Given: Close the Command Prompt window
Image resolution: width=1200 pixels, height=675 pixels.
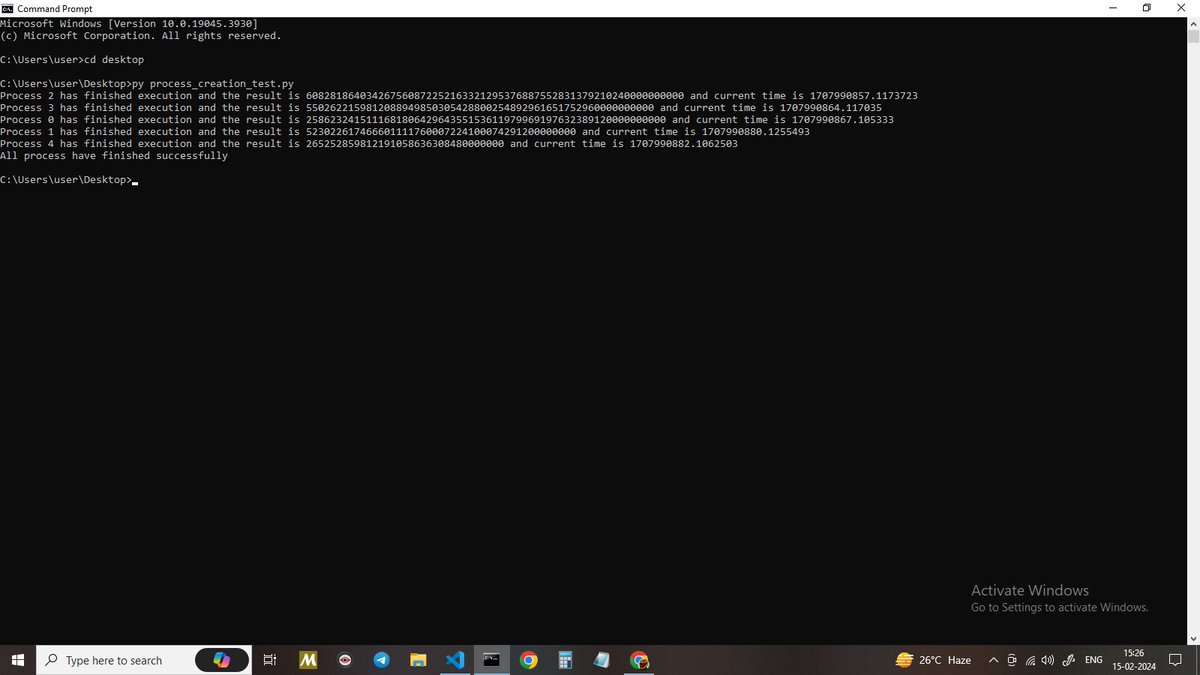Looking at the screenshot, I should (1182, 8).
